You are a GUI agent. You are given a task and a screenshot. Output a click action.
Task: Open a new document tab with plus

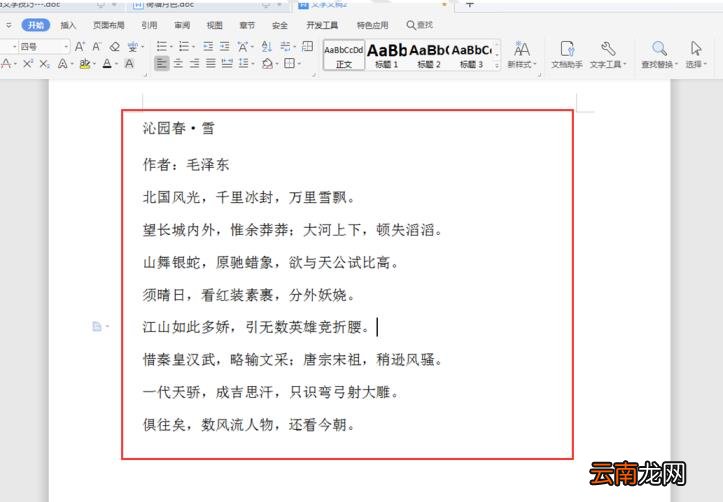pyautogui.click(x=469, y=4)
